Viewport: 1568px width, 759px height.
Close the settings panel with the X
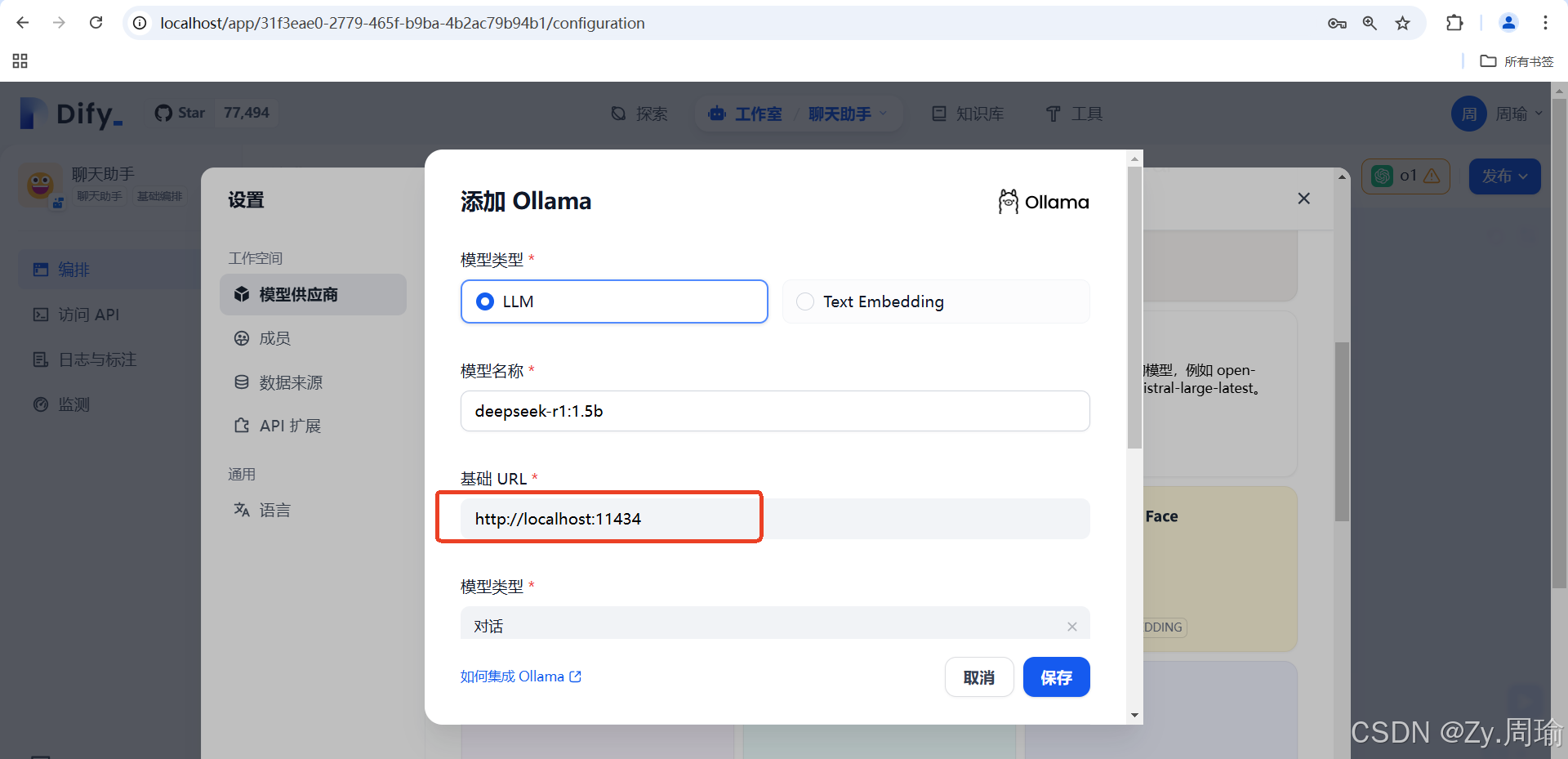[1303, 199]
